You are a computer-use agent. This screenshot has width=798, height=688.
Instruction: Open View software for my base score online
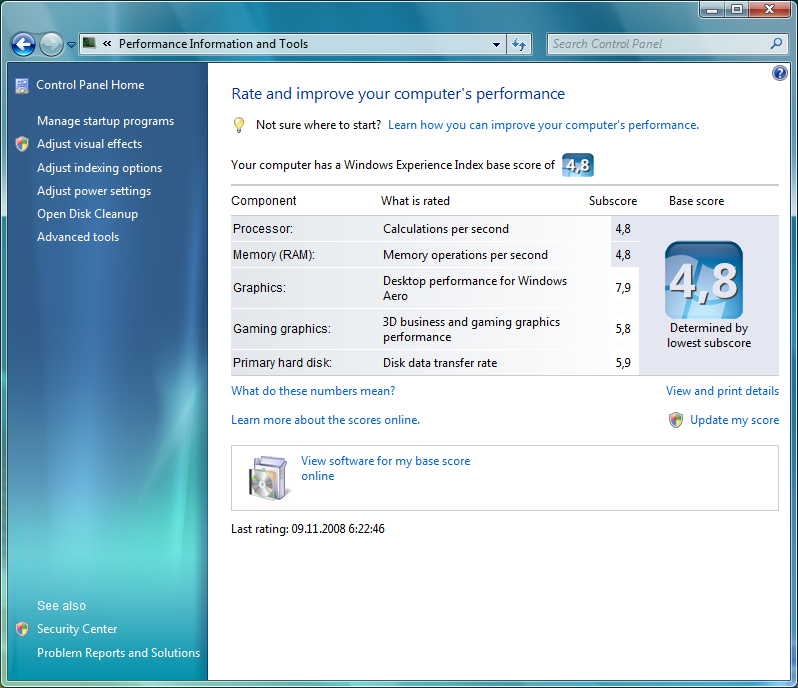tap(385, 468)
